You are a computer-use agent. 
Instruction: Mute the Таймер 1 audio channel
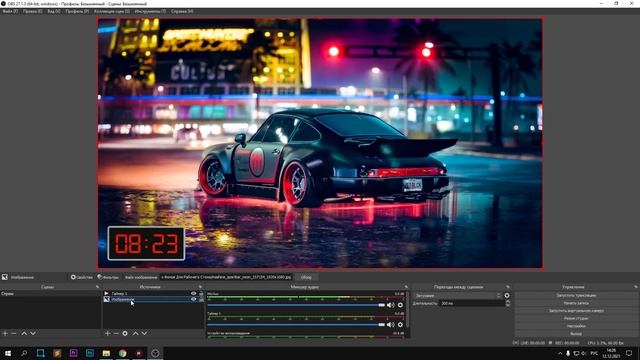click(391, 324)
